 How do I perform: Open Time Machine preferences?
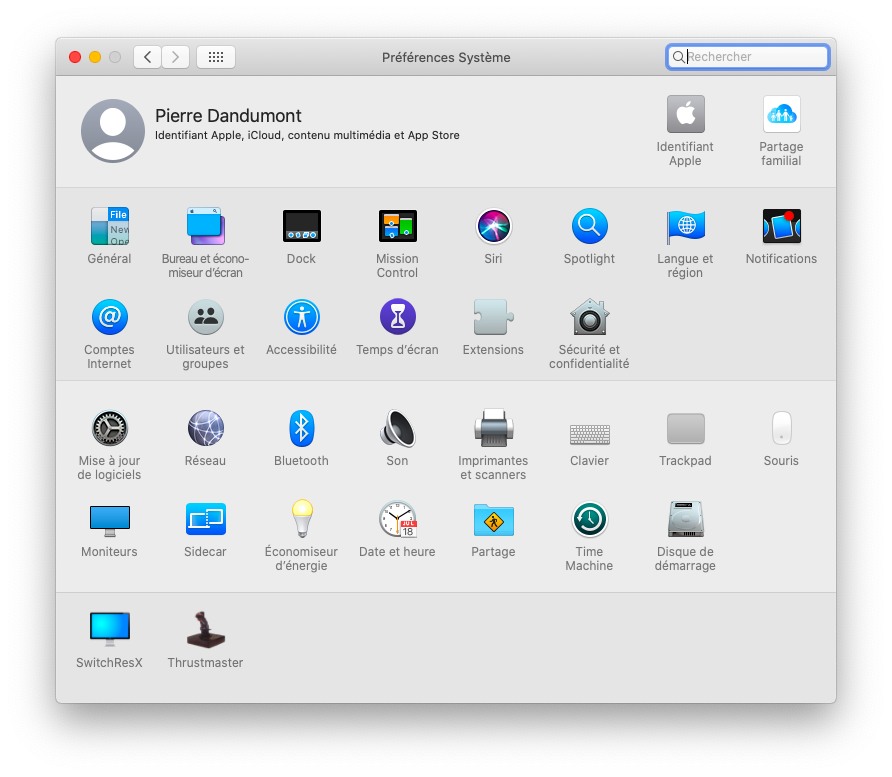click(589, 519)
